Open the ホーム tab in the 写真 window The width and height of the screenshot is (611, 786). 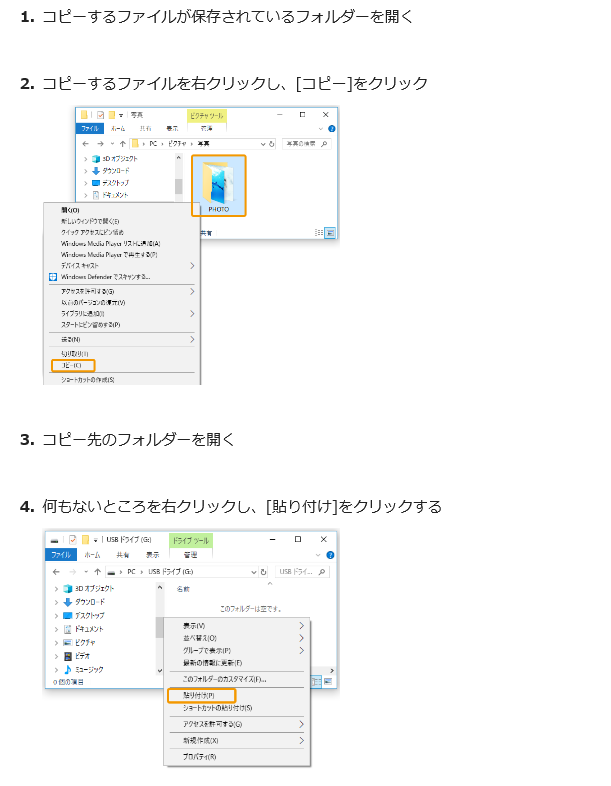(x=118, y=129)
